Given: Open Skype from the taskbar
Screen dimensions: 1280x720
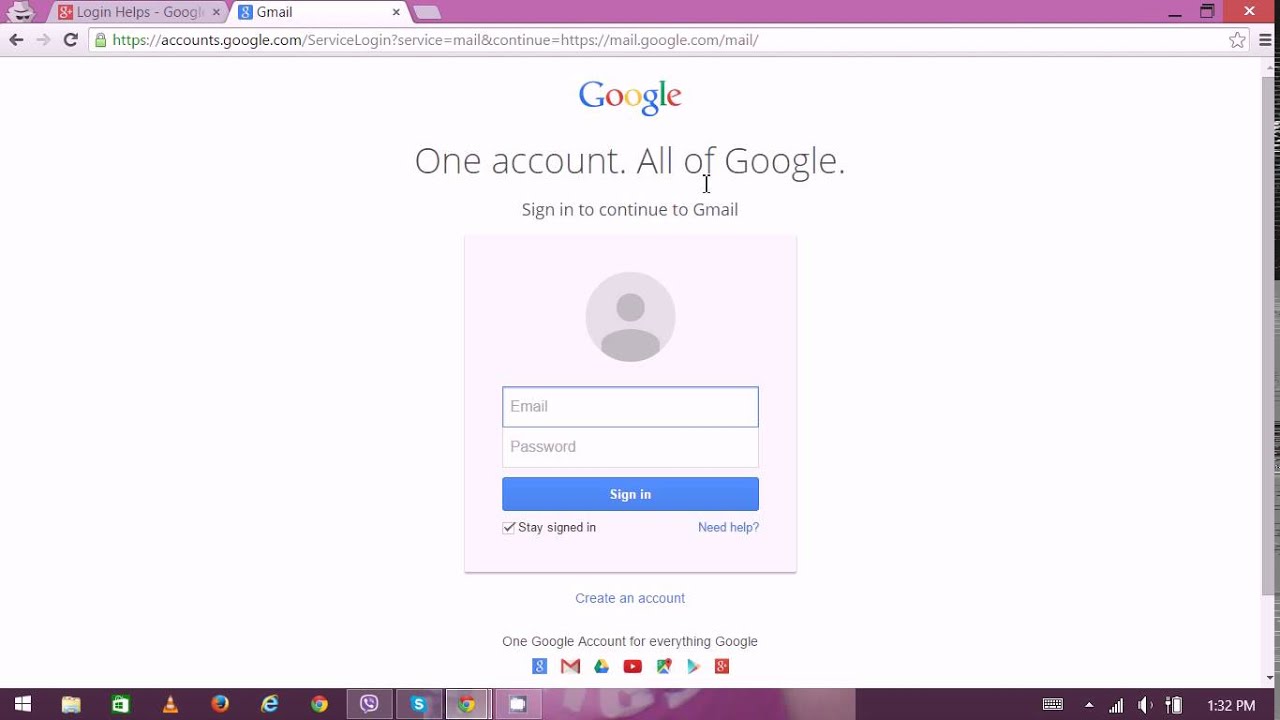Looking at the screenshot, I should pos(418,704).
